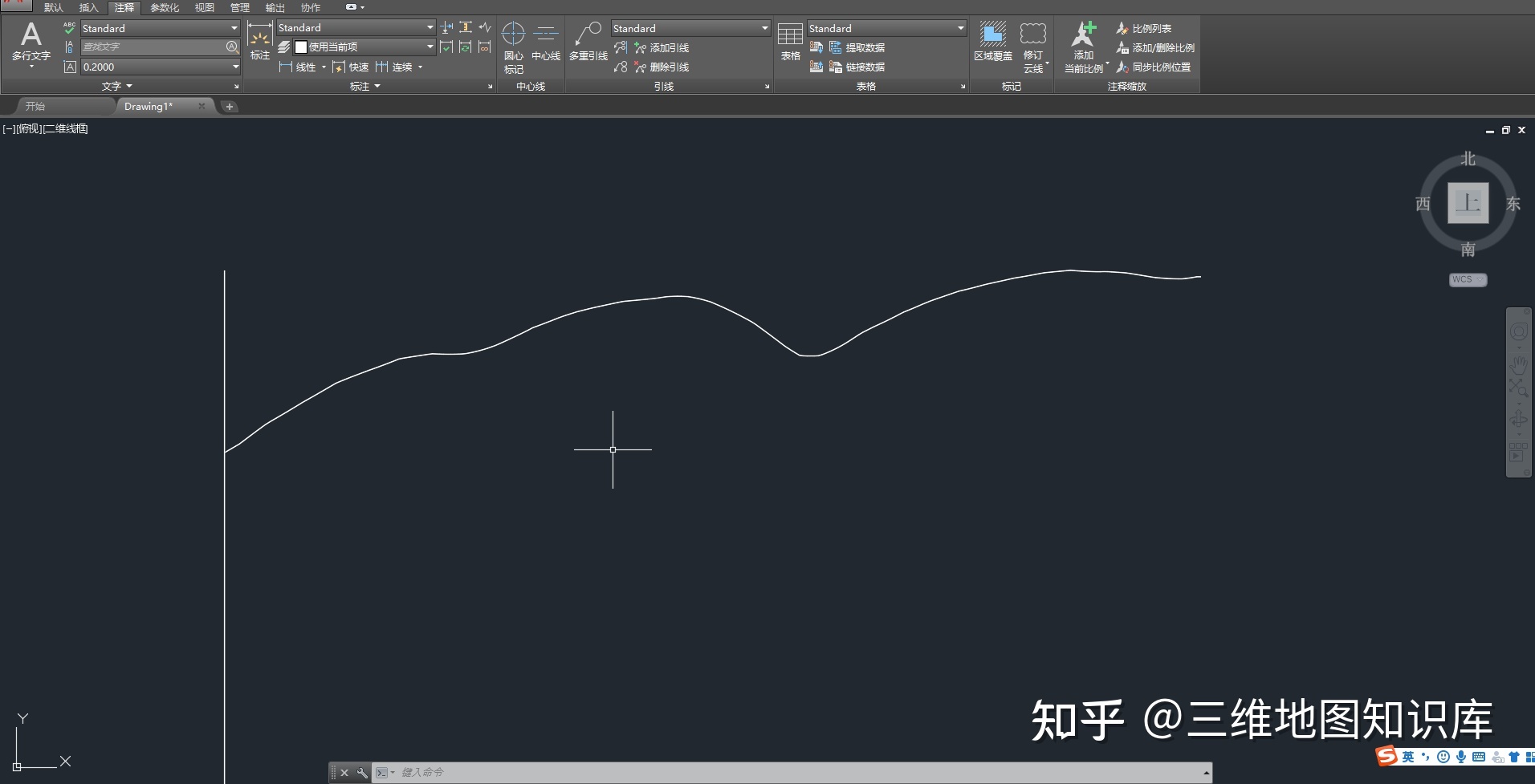Open the text height 0.2000 dropdown

(x=234, y=67)
